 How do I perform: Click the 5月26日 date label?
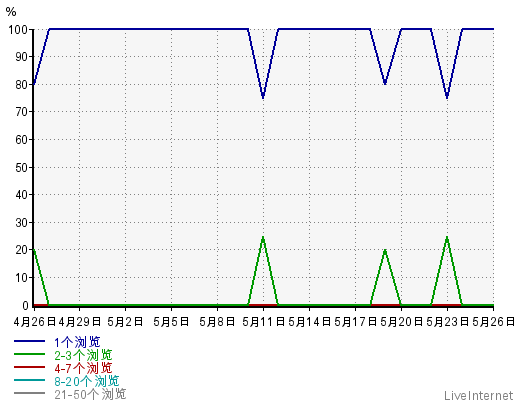tap(493, 322)
